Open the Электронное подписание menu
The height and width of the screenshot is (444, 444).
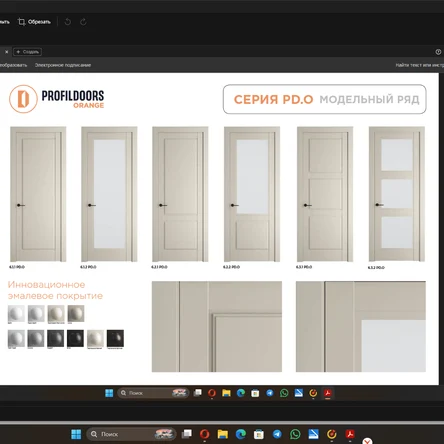(x=63, y=65)
